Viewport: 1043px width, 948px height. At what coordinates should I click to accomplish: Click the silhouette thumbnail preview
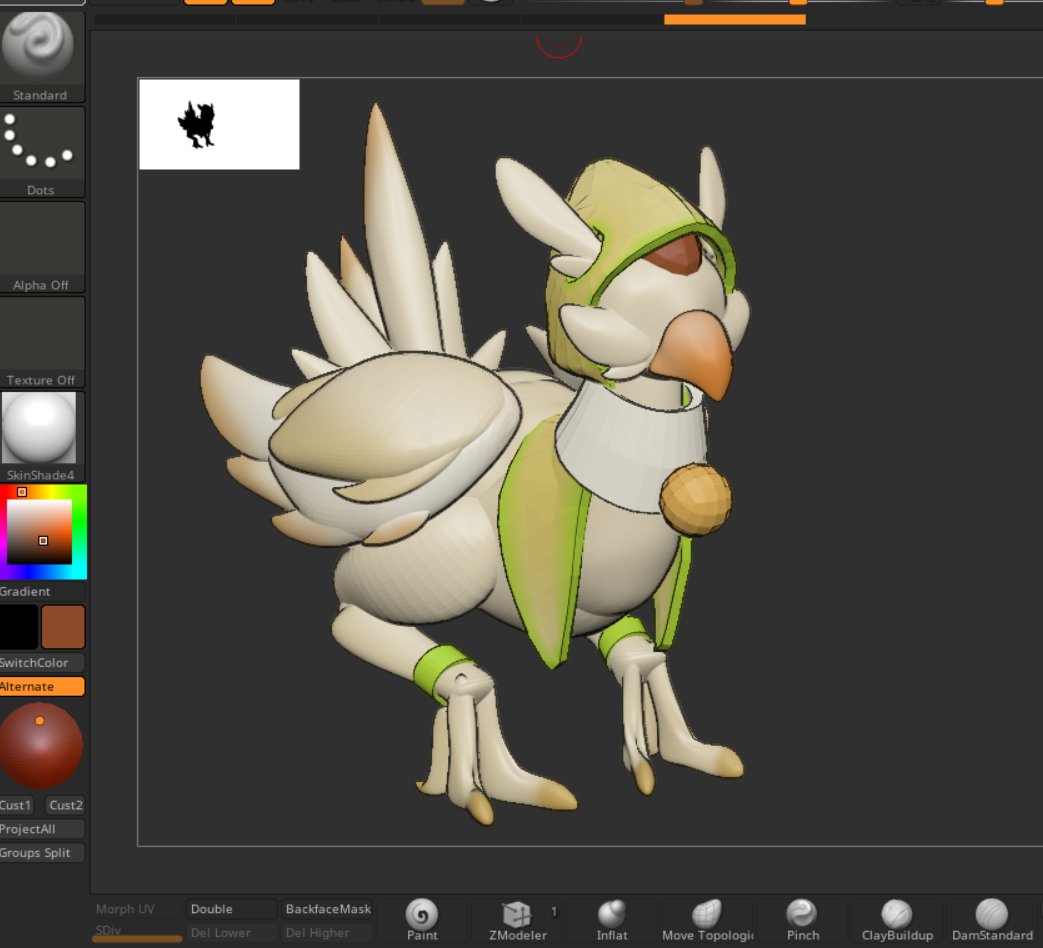click(x=219, y=124)
